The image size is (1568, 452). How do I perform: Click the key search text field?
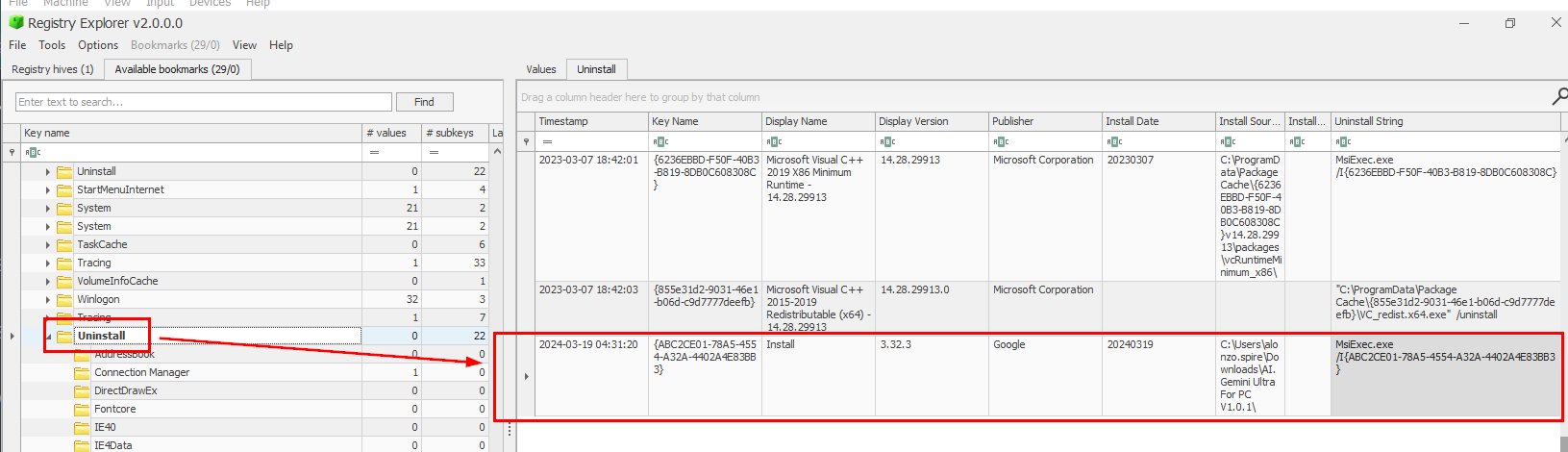point(204,102)
